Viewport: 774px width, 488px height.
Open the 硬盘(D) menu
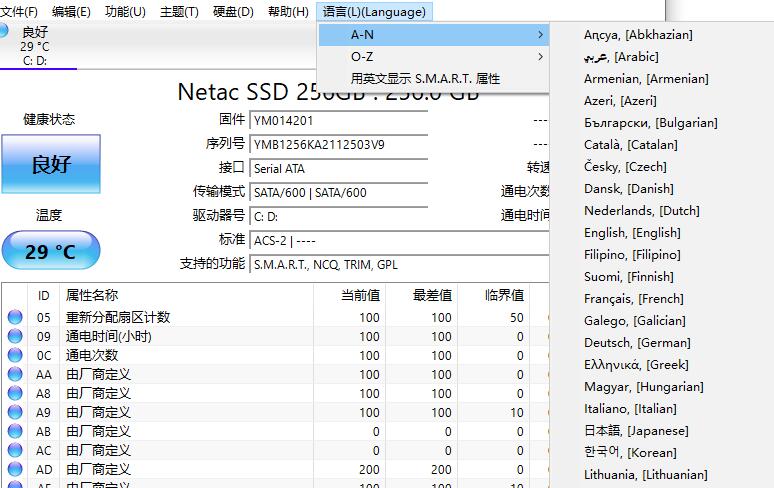pyautogui.click(x=233, y=11)
